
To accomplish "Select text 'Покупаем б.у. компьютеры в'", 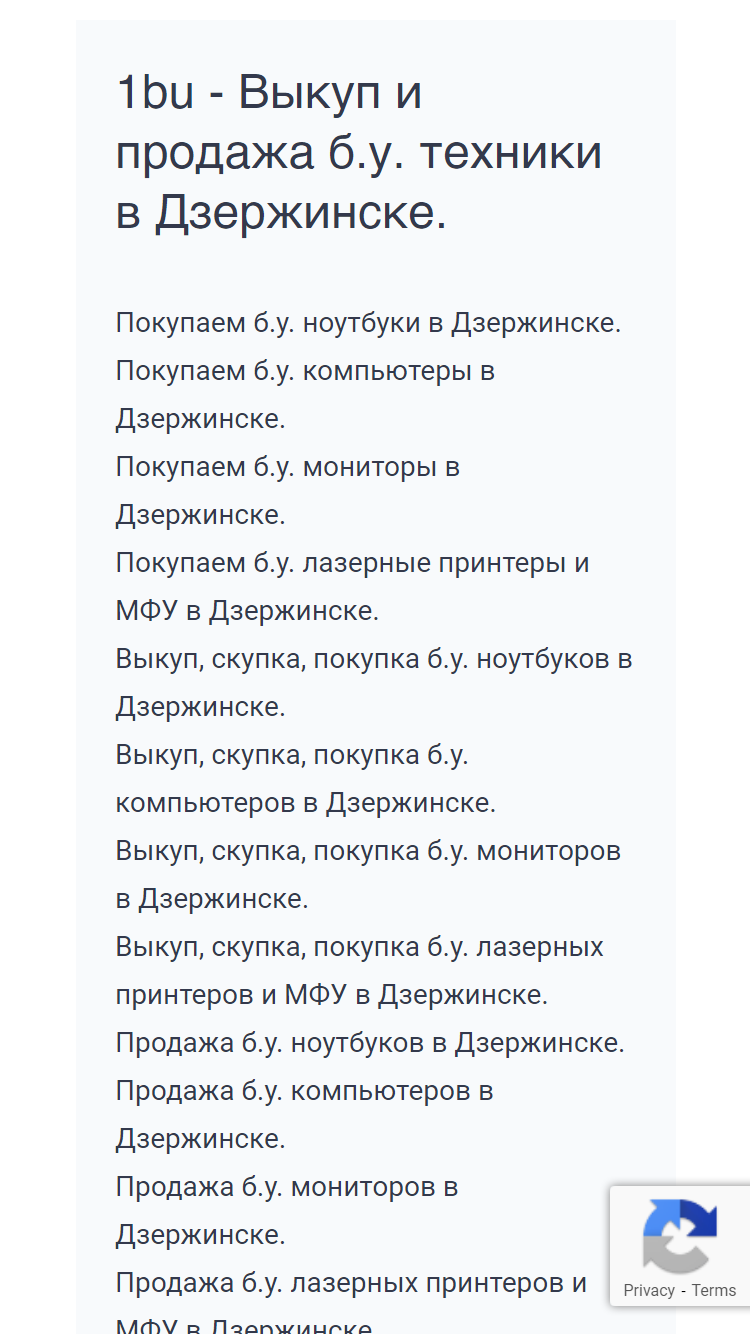I will [306, 372].
